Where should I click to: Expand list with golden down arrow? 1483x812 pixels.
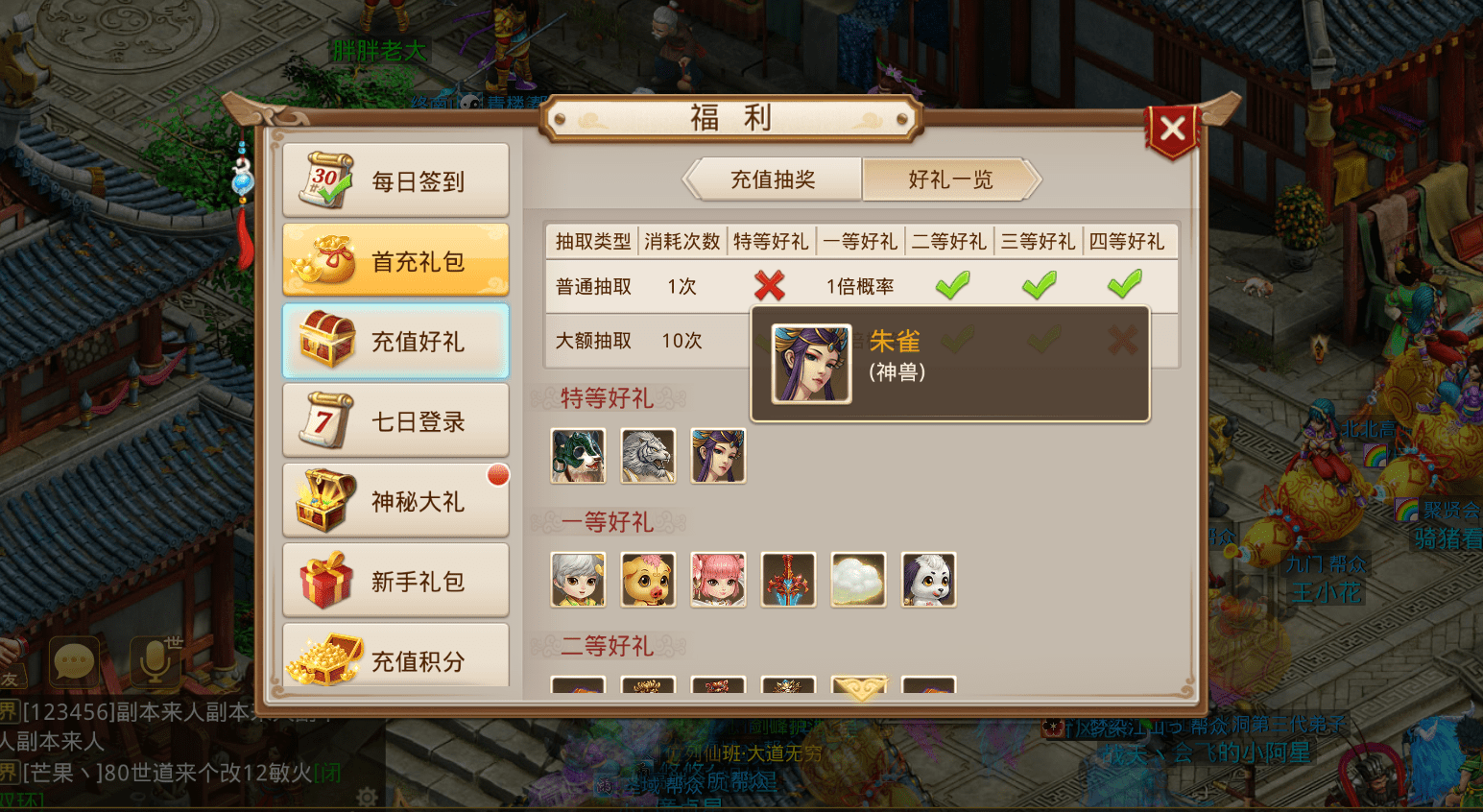point(860,687)
